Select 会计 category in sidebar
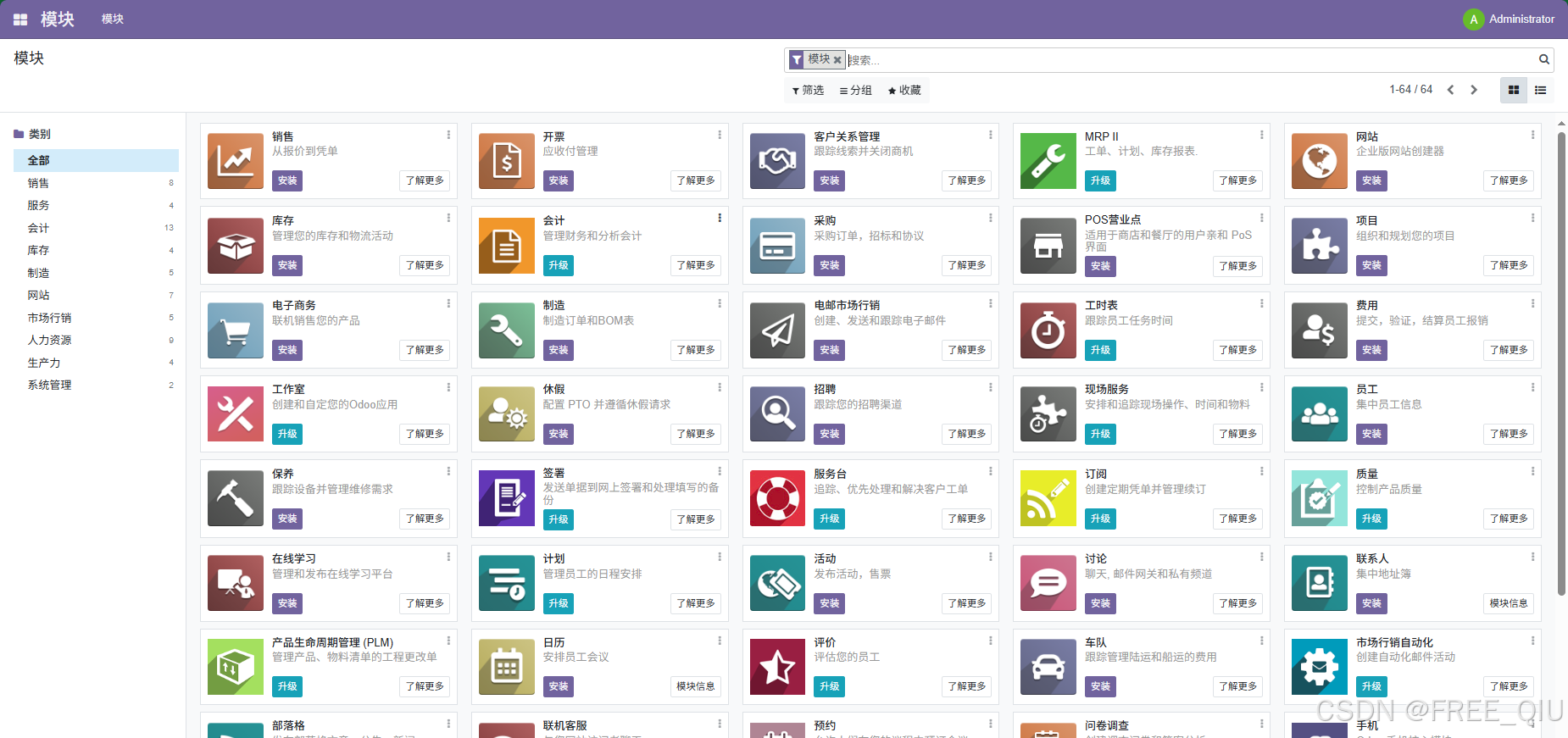 pos(96,228)
